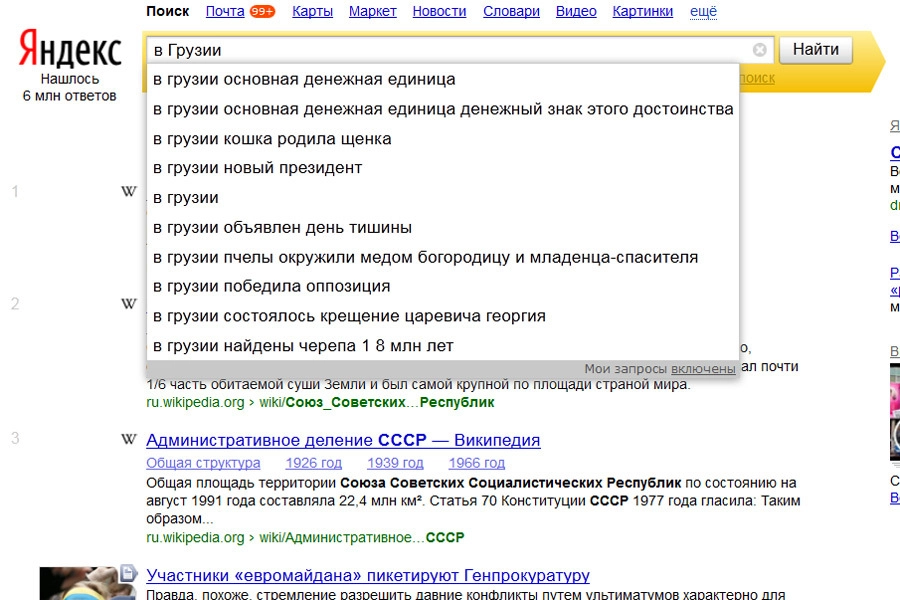Click Wikipedia icon beside Административное деление СССР result
Image resolution: width=900 pixels, height=600 pixels.
point(128,440)
